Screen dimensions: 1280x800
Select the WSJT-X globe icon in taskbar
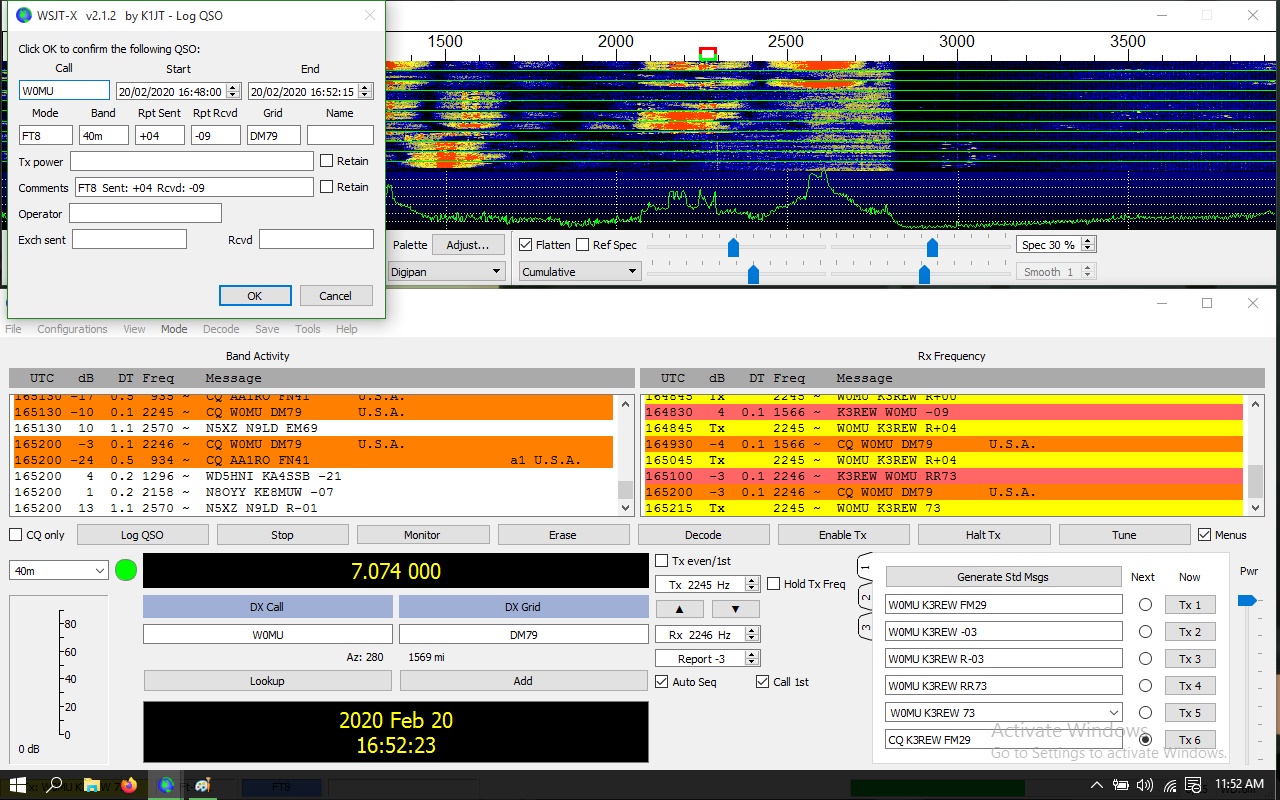click(166, 785)
